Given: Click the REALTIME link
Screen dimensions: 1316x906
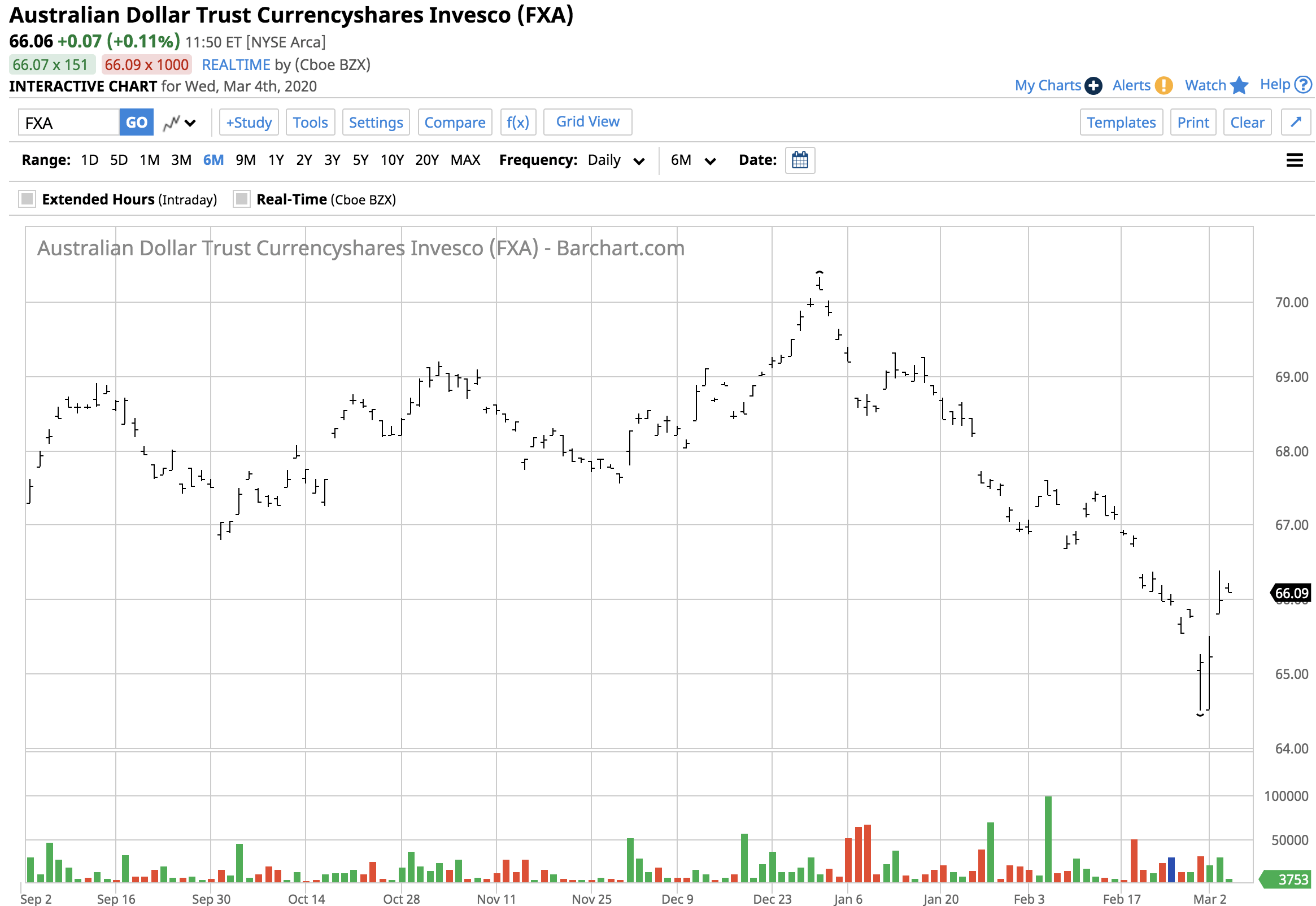Looking at the screenshot, I should (x=236, y=65).
